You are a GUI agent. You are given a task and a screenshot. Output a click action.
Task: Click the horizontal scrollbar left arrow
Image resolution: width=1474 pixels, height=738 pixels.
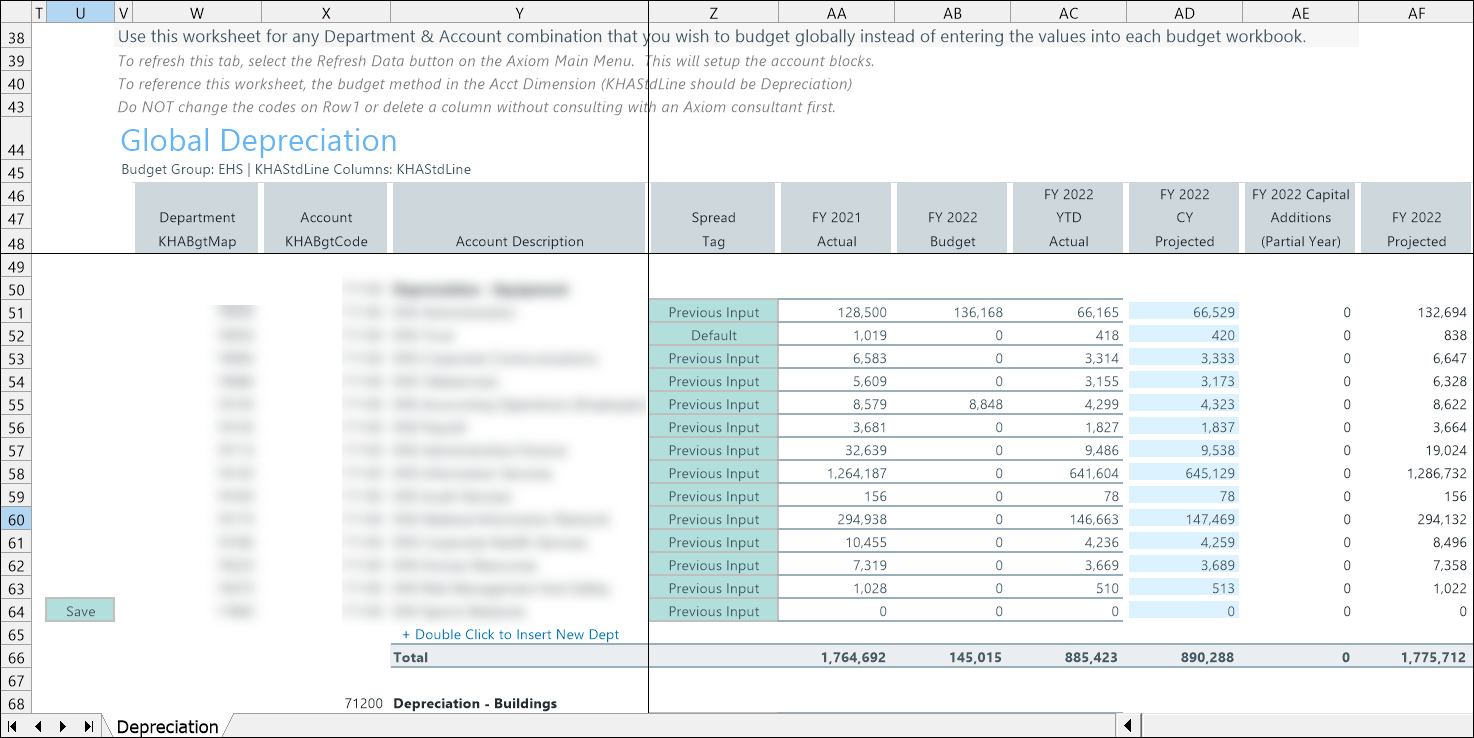1128,726
